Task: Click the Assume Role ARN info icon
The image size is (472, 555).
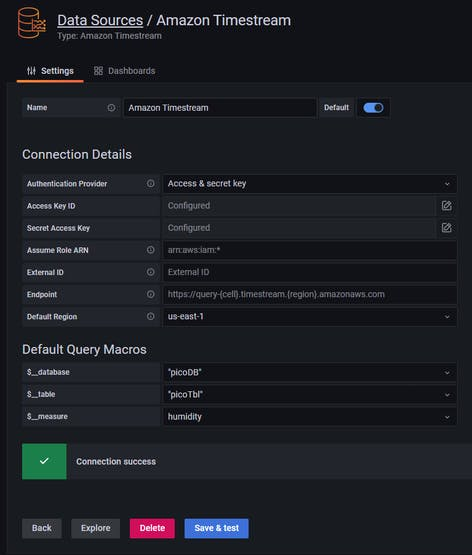Action: 150,250
